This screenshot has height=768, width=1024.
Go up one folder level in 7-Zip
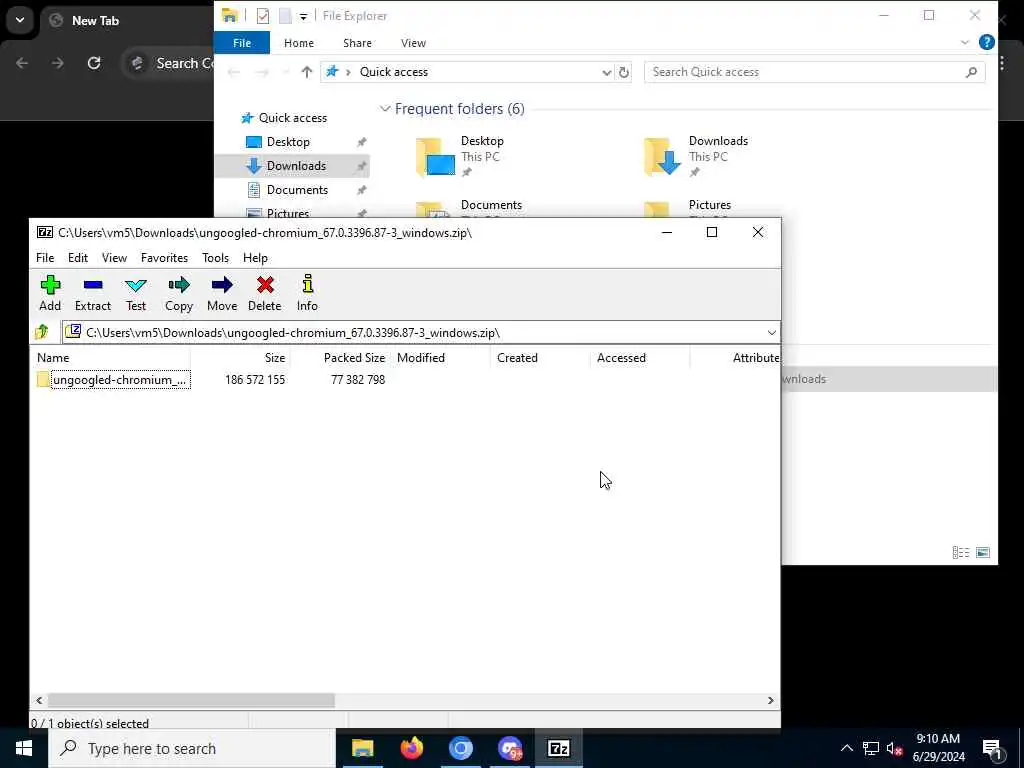coord(42,332)
